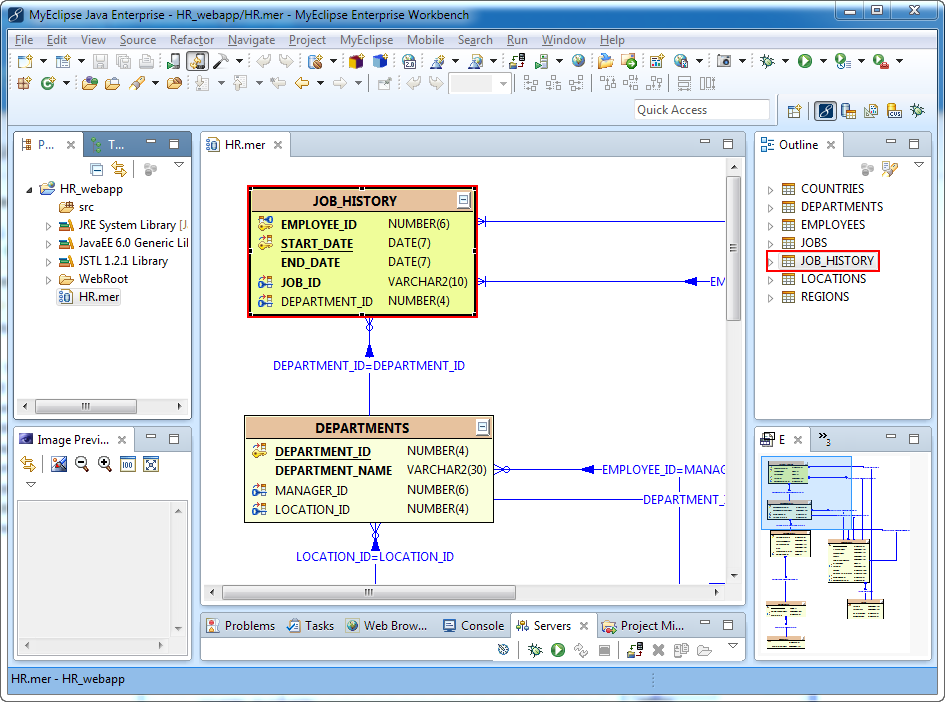Click the Open Perspective icon beside Quick Access
This screenshot has height=702, width=945.
(794, 111)
